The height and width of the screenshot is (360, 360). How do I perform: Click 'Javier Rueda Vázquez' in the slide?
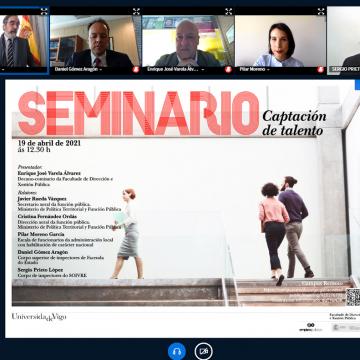click(x=42, y=199)
